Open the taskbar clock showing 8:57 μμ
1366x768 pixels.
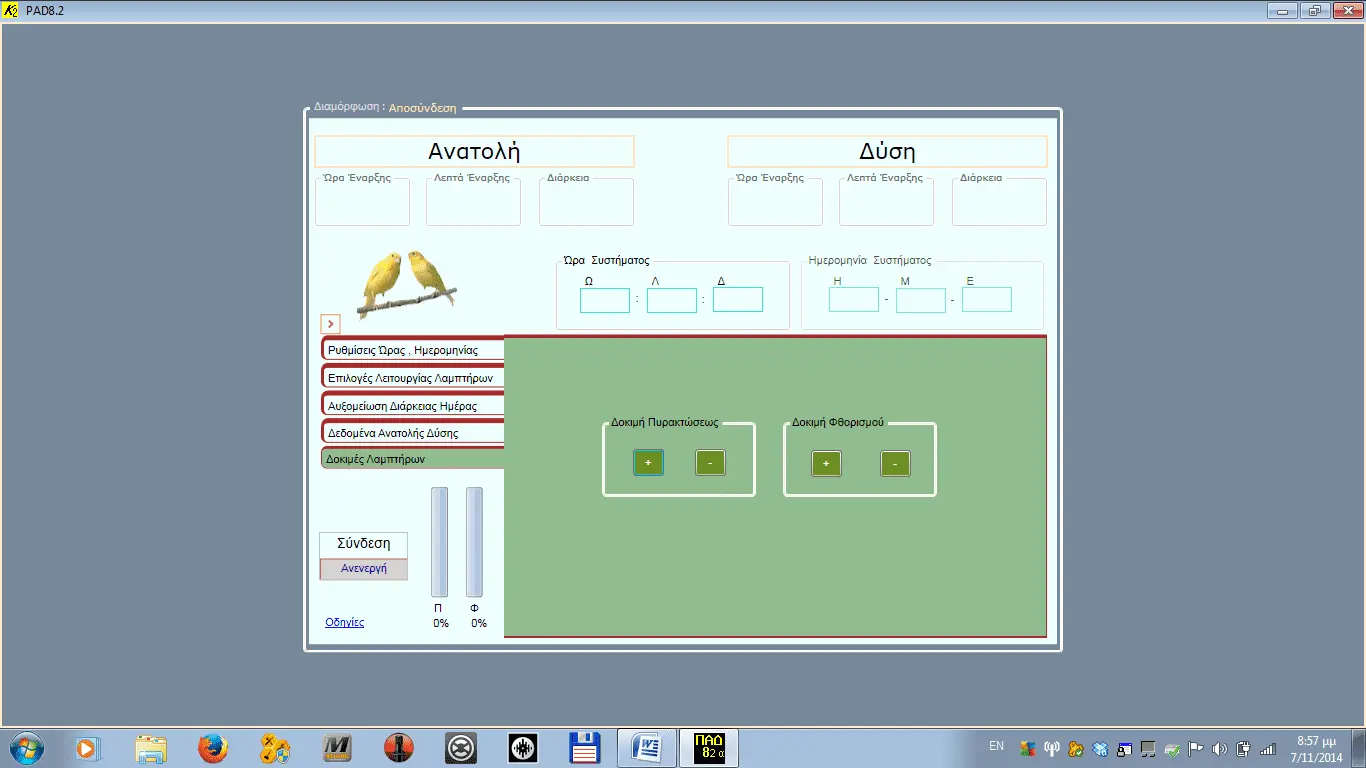click(1316, 748)
